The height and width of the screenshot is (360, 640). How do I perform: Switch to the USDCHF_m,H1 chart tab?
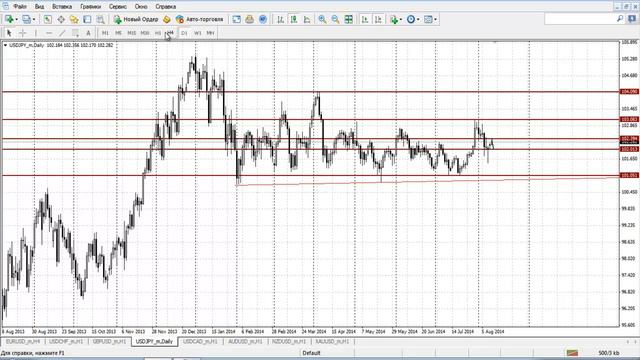point(66,341)
